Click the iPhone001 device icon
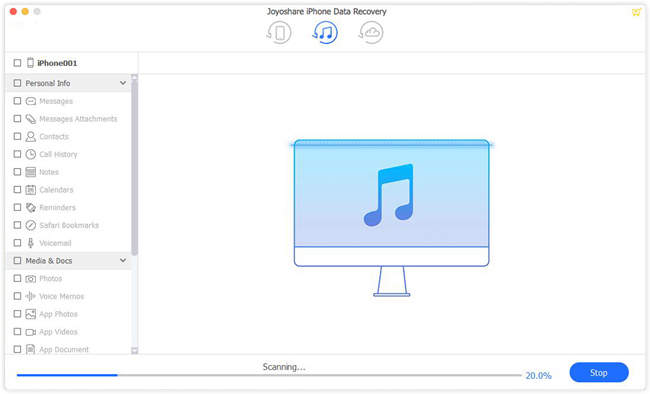The width and height of the screenshot is (650, 394). pos(30,63)
